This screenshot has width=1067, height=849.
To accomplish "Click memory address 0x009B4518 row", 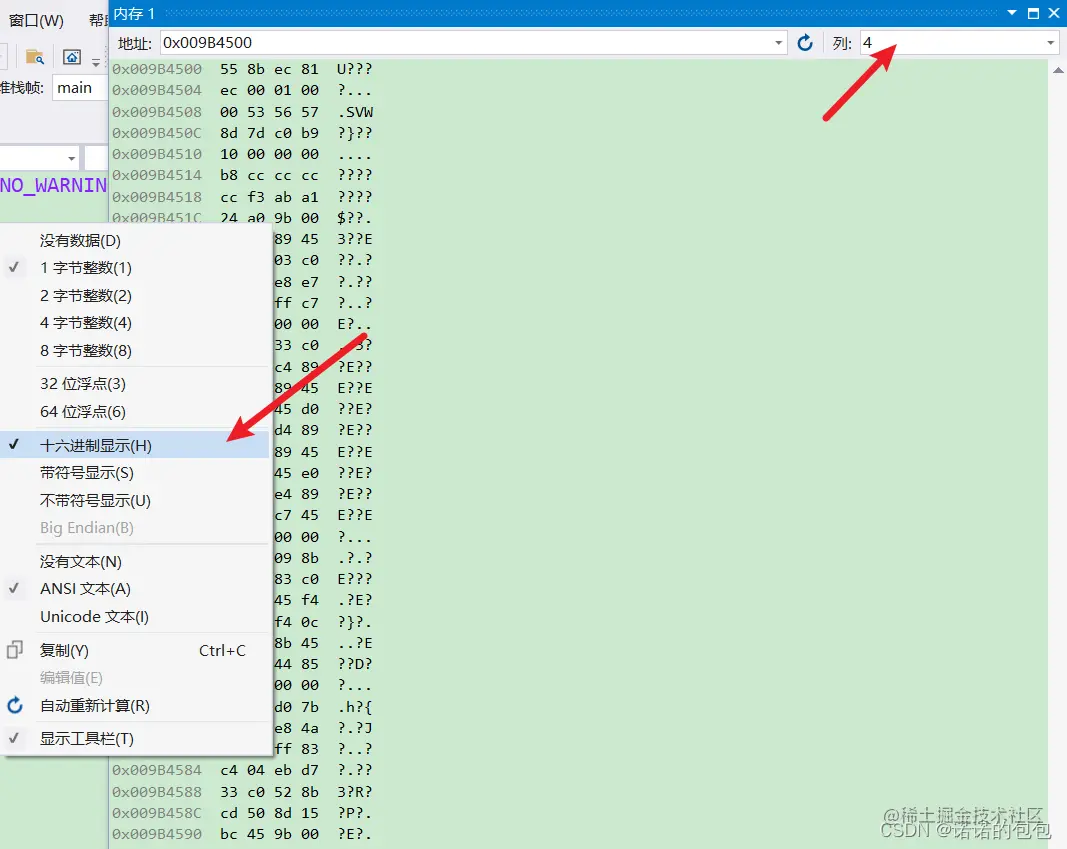I will click(x=157, y=197).
